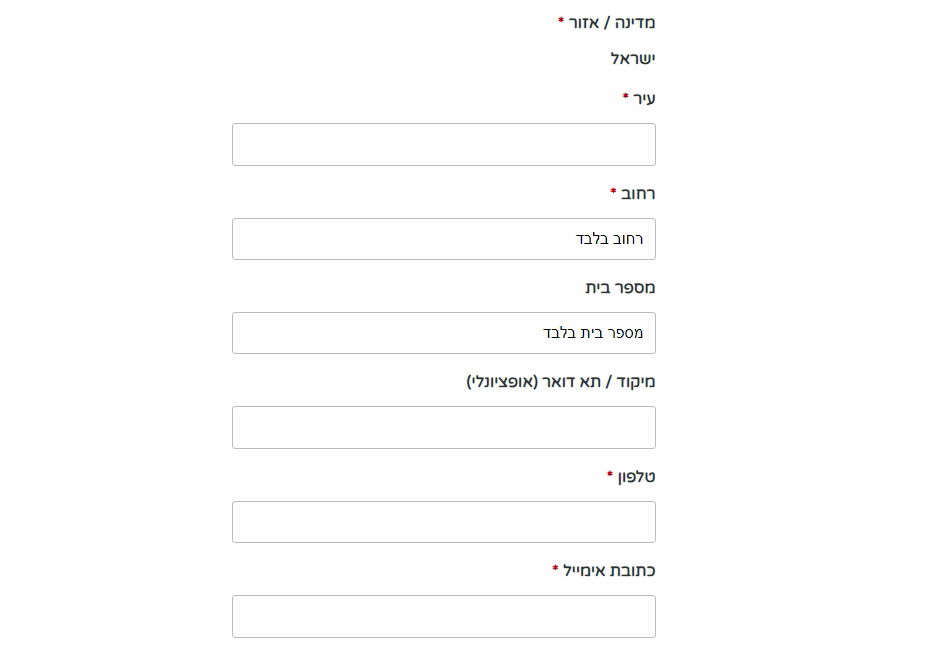
Task: Click the country value 'ישראל'
Action: pyautogui.click(x=633, y=59)
